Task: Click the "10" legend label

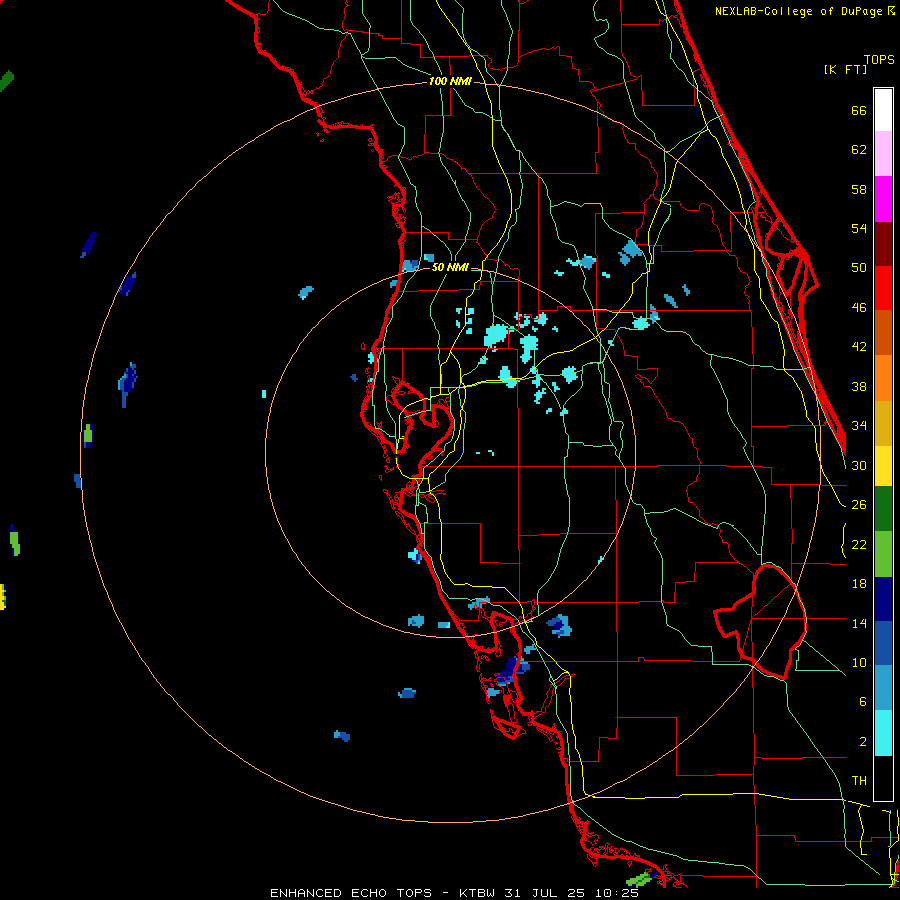Action: point(859,662)
